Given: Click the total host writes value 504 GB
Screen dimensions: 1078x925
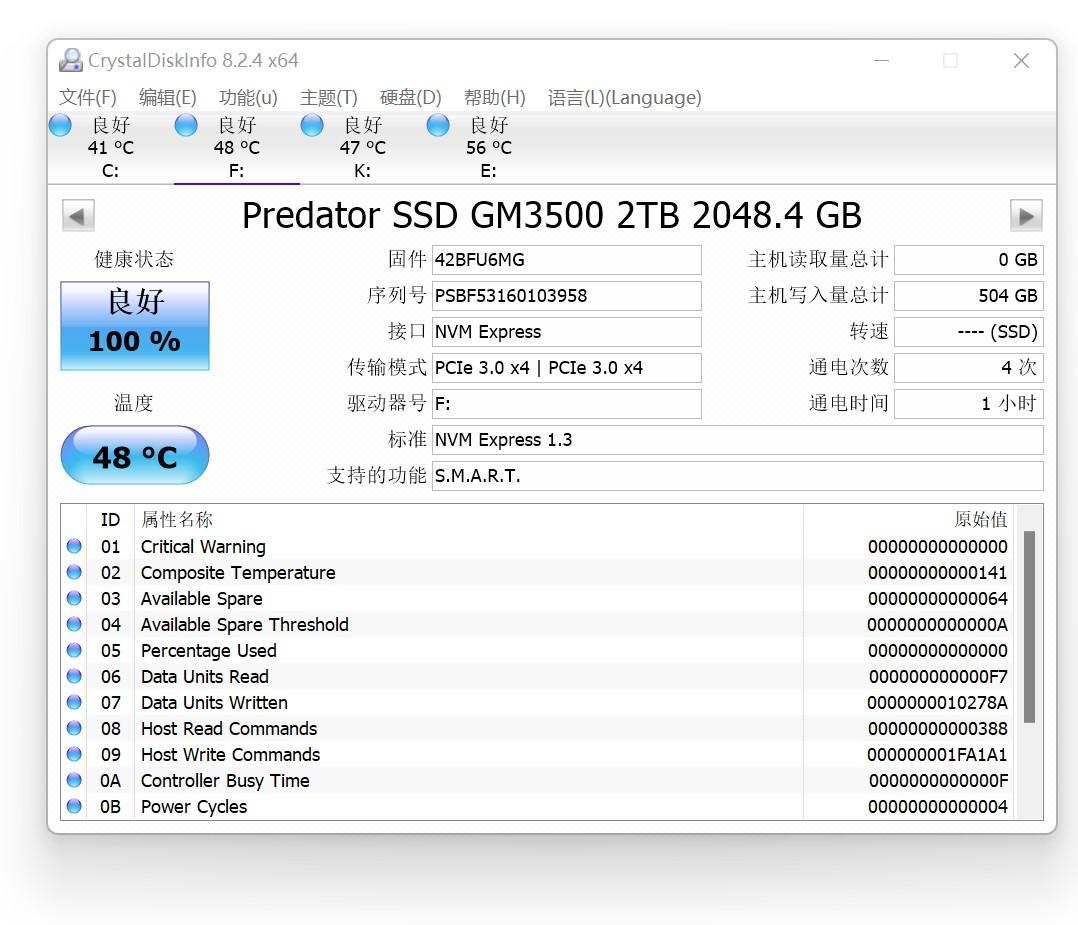Looking at the screenshot, I should click(969, 296).
